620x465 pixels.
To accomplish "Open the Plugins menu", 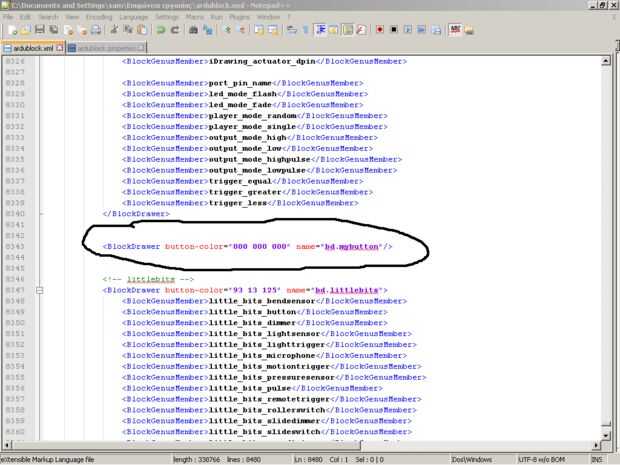I will point(239,17).
